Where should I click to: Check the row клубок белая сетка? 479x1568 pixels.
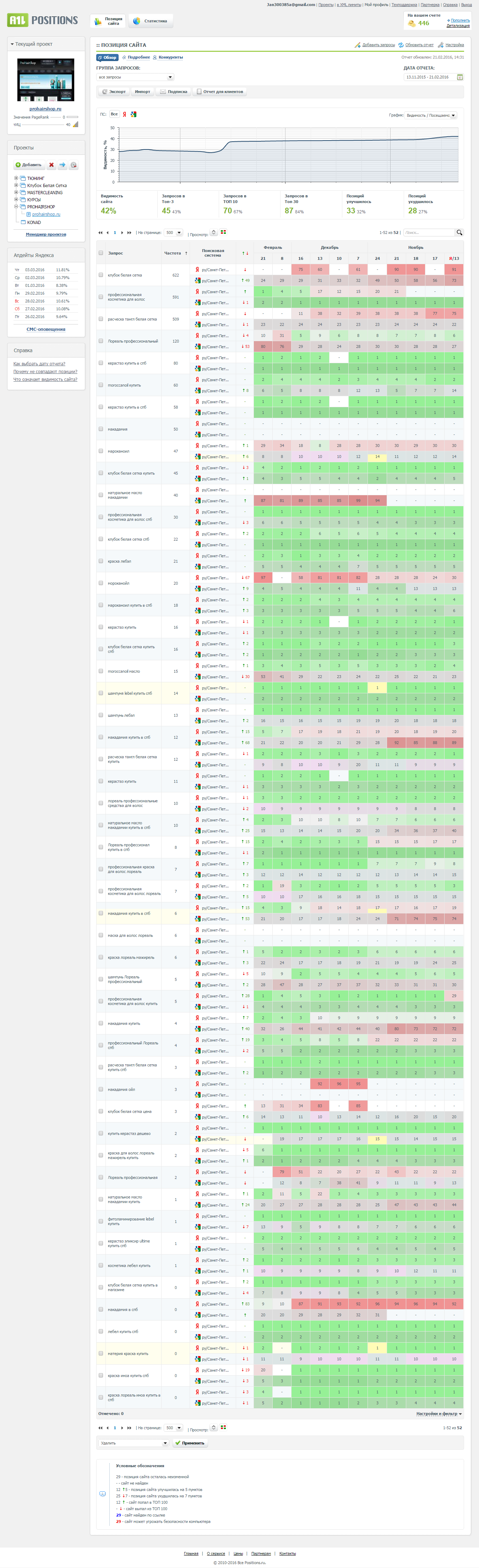101,275
